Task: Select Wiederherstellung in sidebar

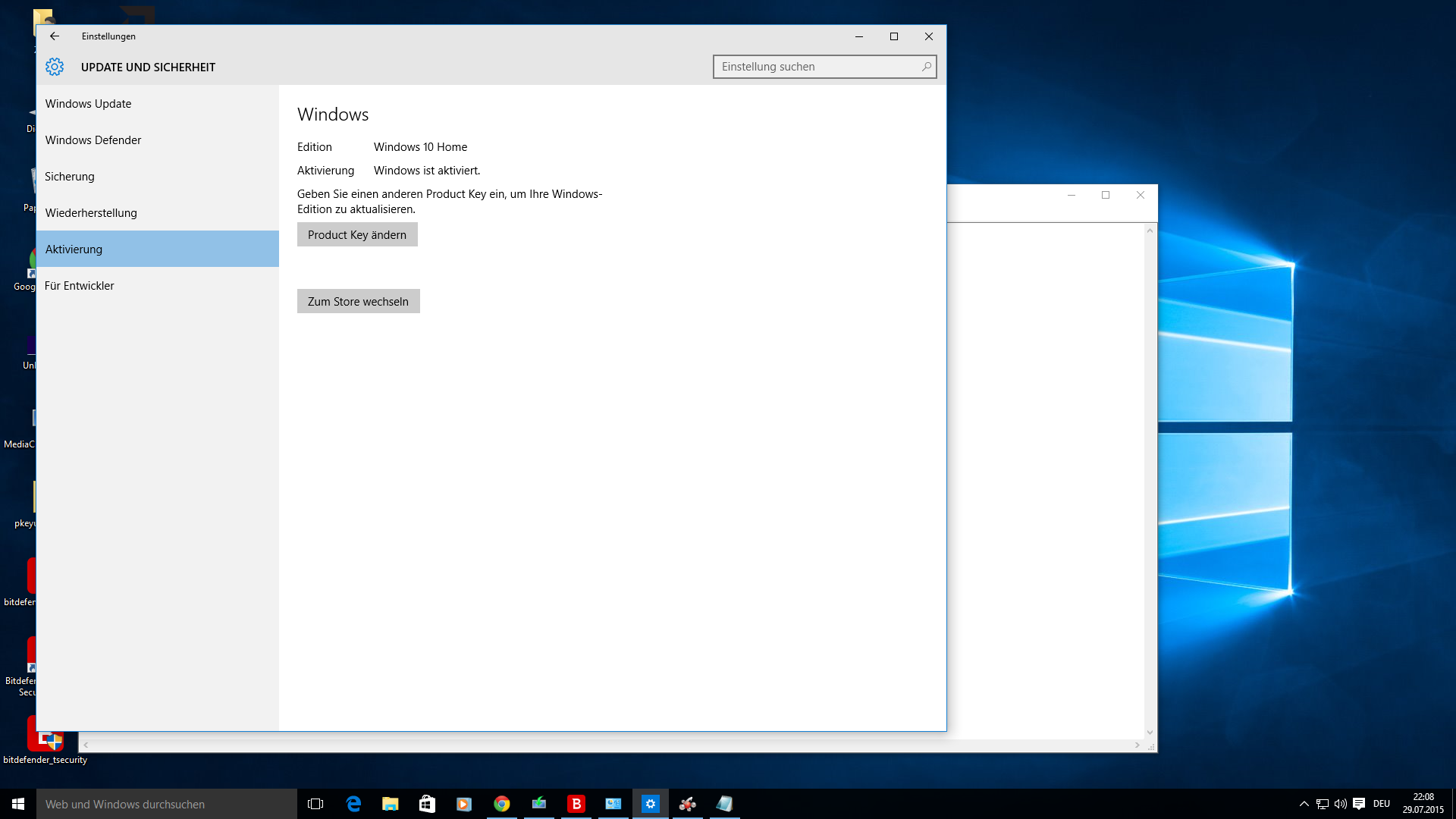Action: (x=91, y=213)
